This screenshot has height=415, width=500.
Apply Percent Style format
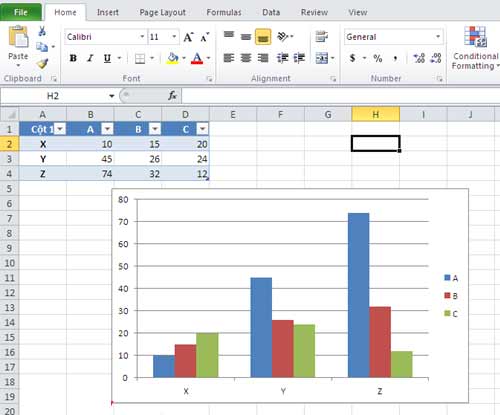point(378,58)
